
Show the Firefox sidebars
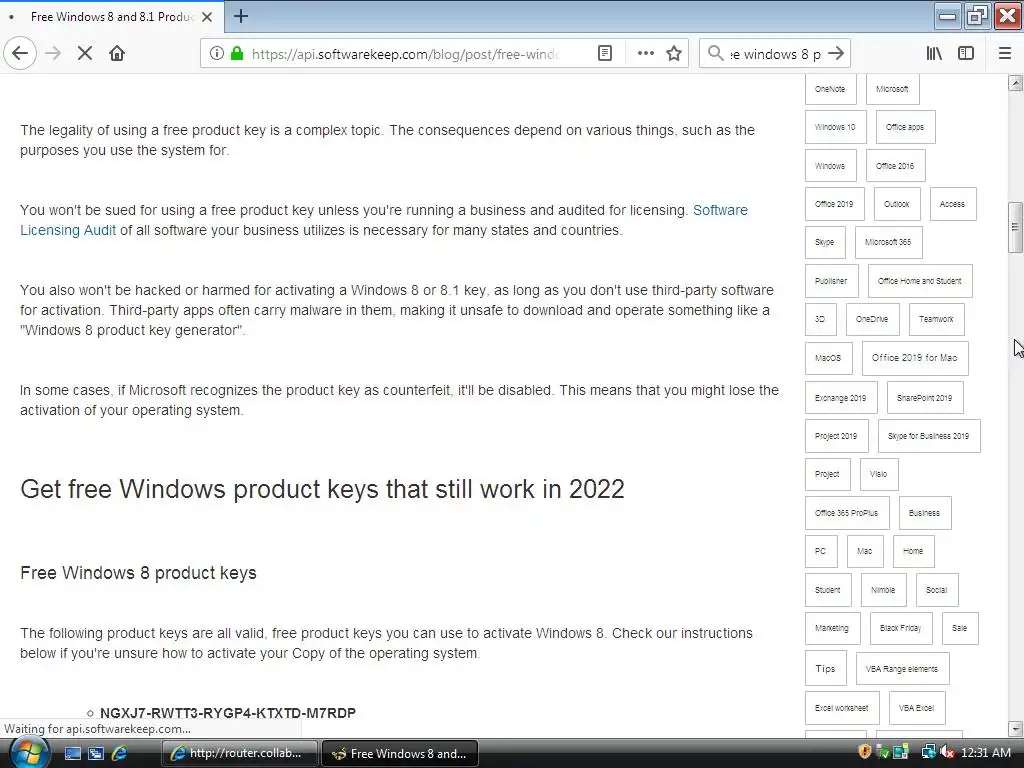(x=966, y=54)
